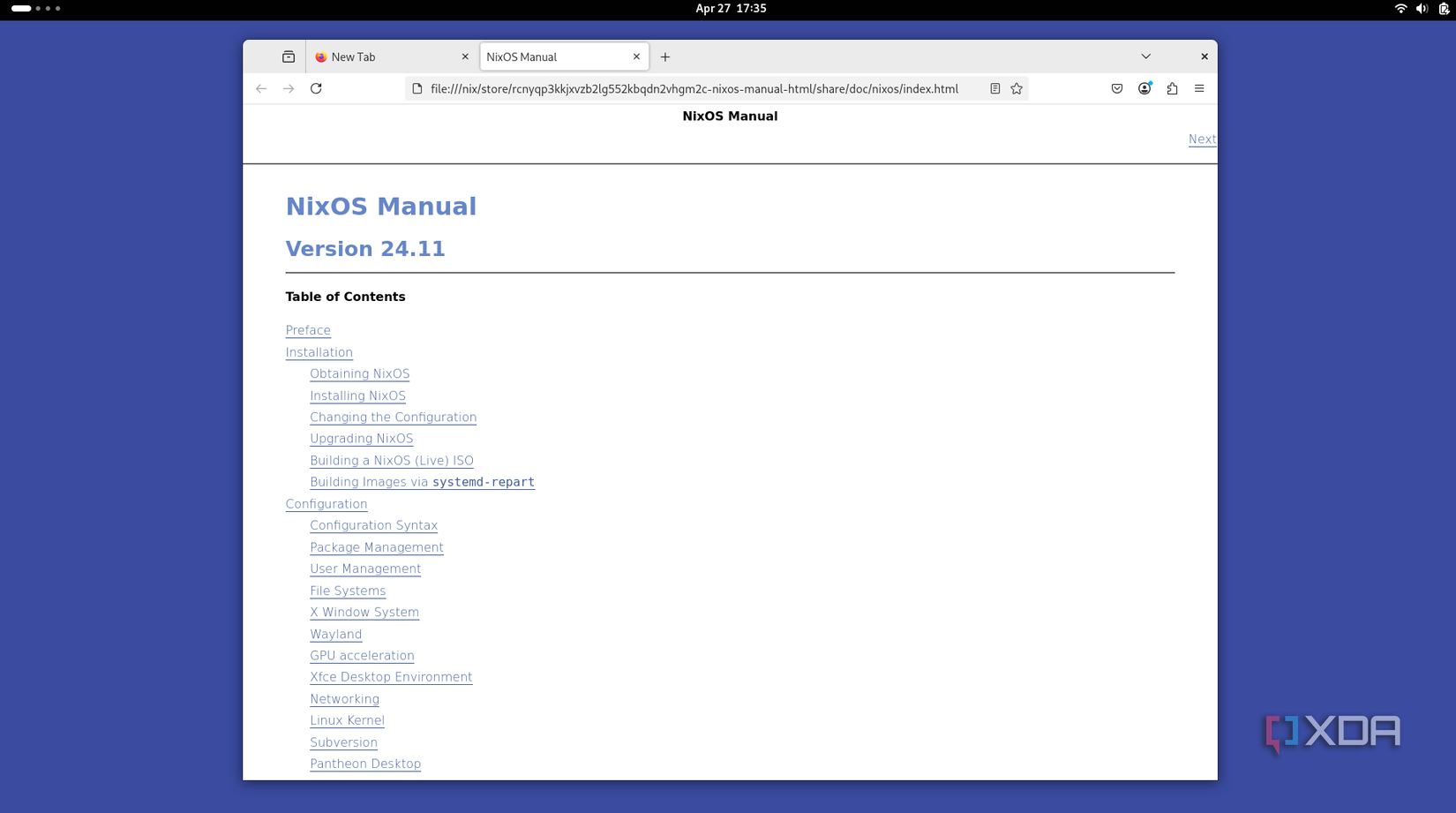The height and width of the screenshot is (813, 1456).
Task: Open the Firefox hamburger menu
Action: [1199, 88]
